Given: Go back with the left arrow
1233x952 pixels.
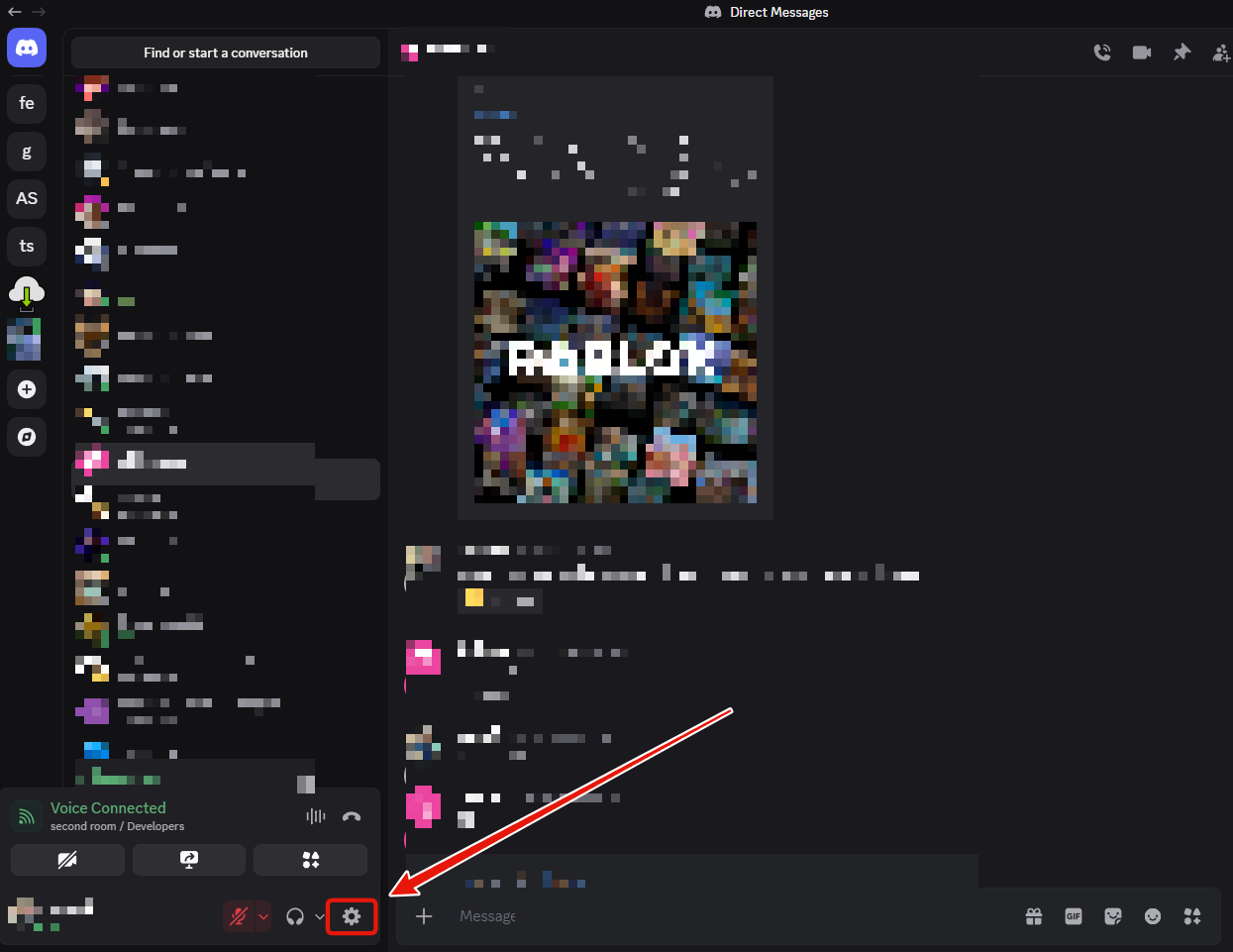Looking at the screenshot, I should pos(15,12).
